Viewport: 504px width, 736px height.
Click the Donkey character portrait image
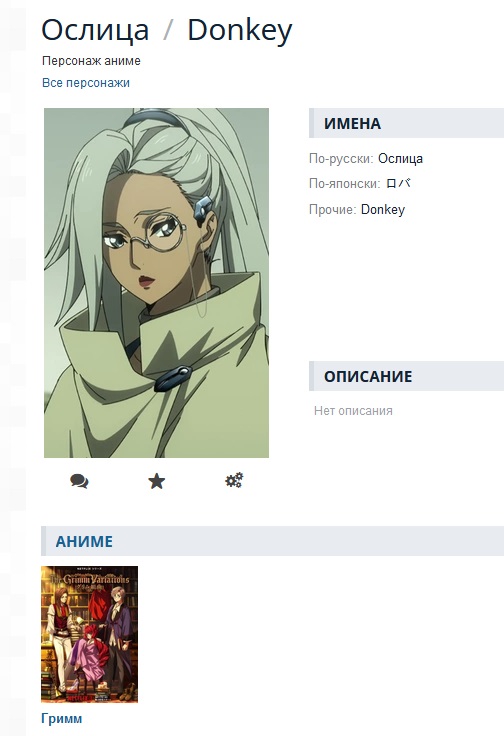click(x=156, y=283)
